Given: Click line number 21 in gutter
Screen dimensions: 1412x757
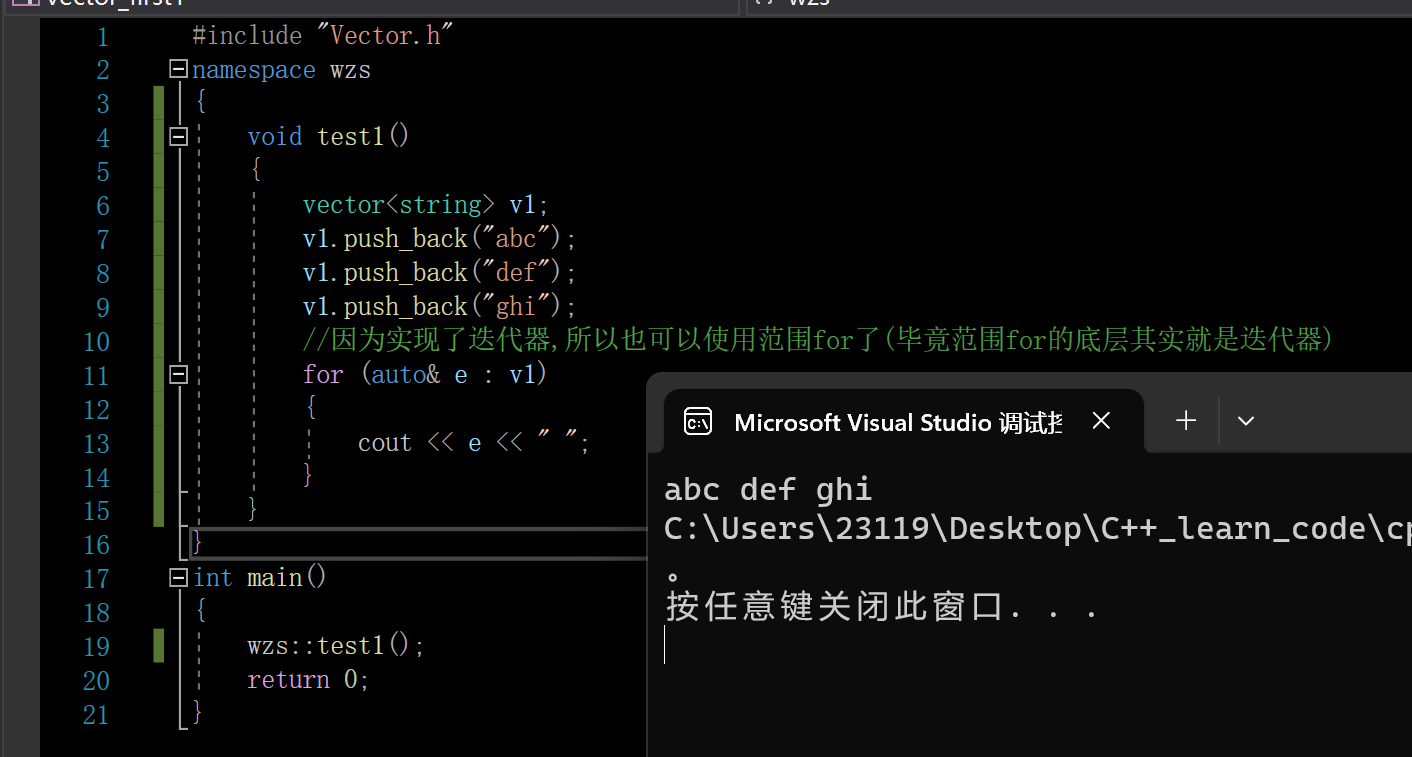Looking at the screenshot, I should (96, 715).
